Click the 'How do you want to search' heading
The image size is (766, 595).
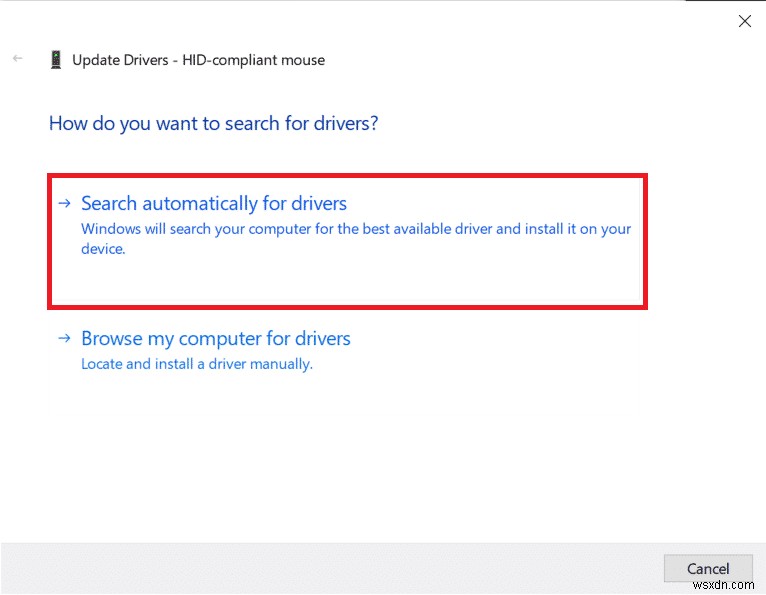coord(213,124)
